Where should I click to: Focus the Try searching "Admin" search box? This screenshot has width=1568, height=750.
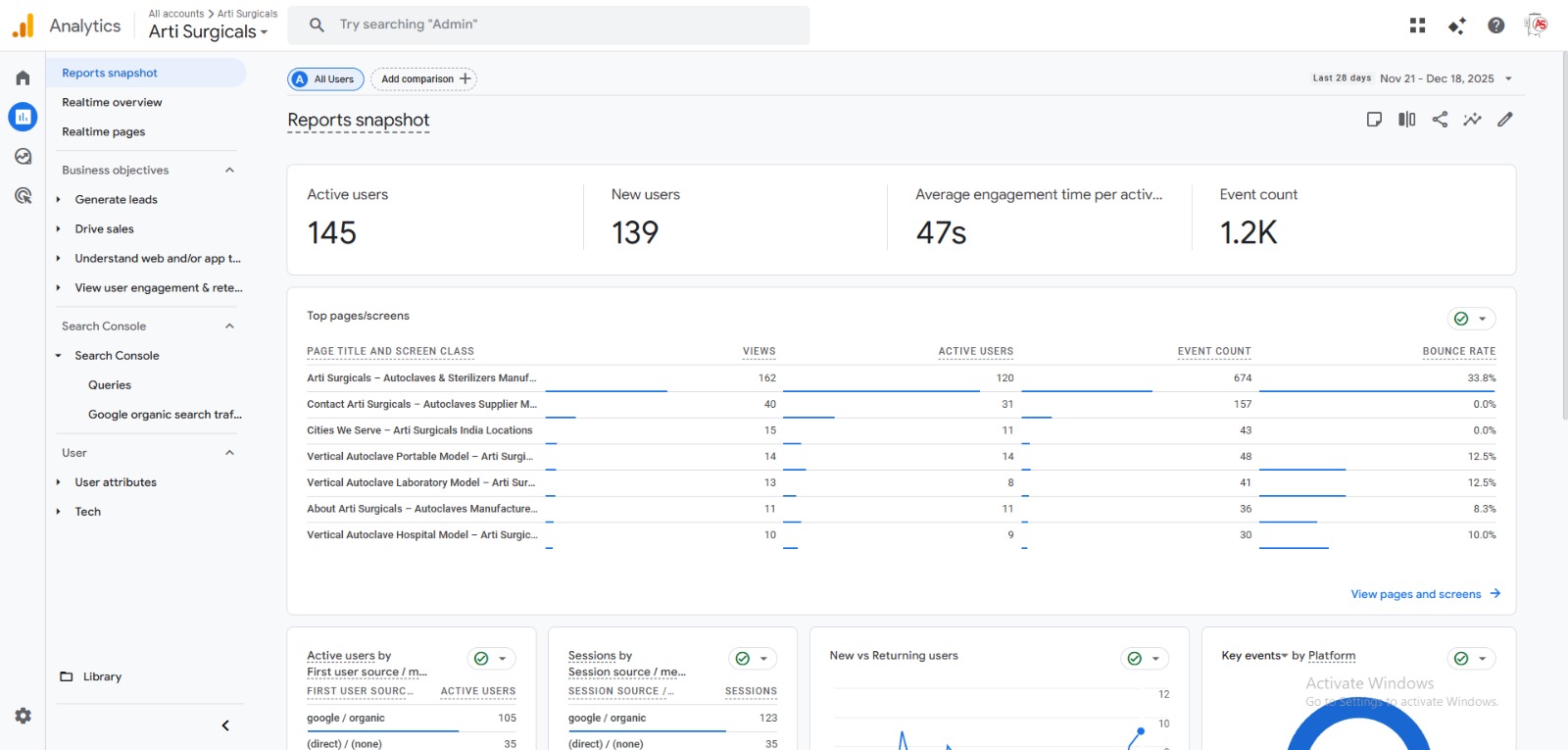(x=549, y=25)
